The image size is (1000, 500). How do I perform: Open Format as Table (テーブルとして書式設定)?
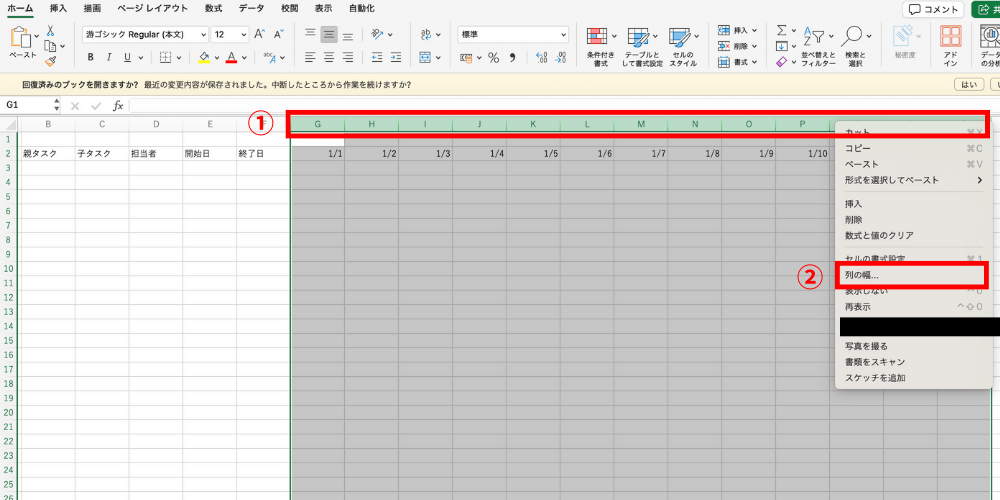pyautogui.click(x=643, y=46)
